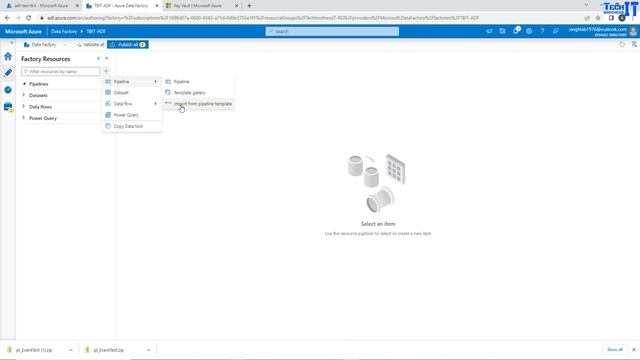Expand the Power Query tree node

[24, 118]
